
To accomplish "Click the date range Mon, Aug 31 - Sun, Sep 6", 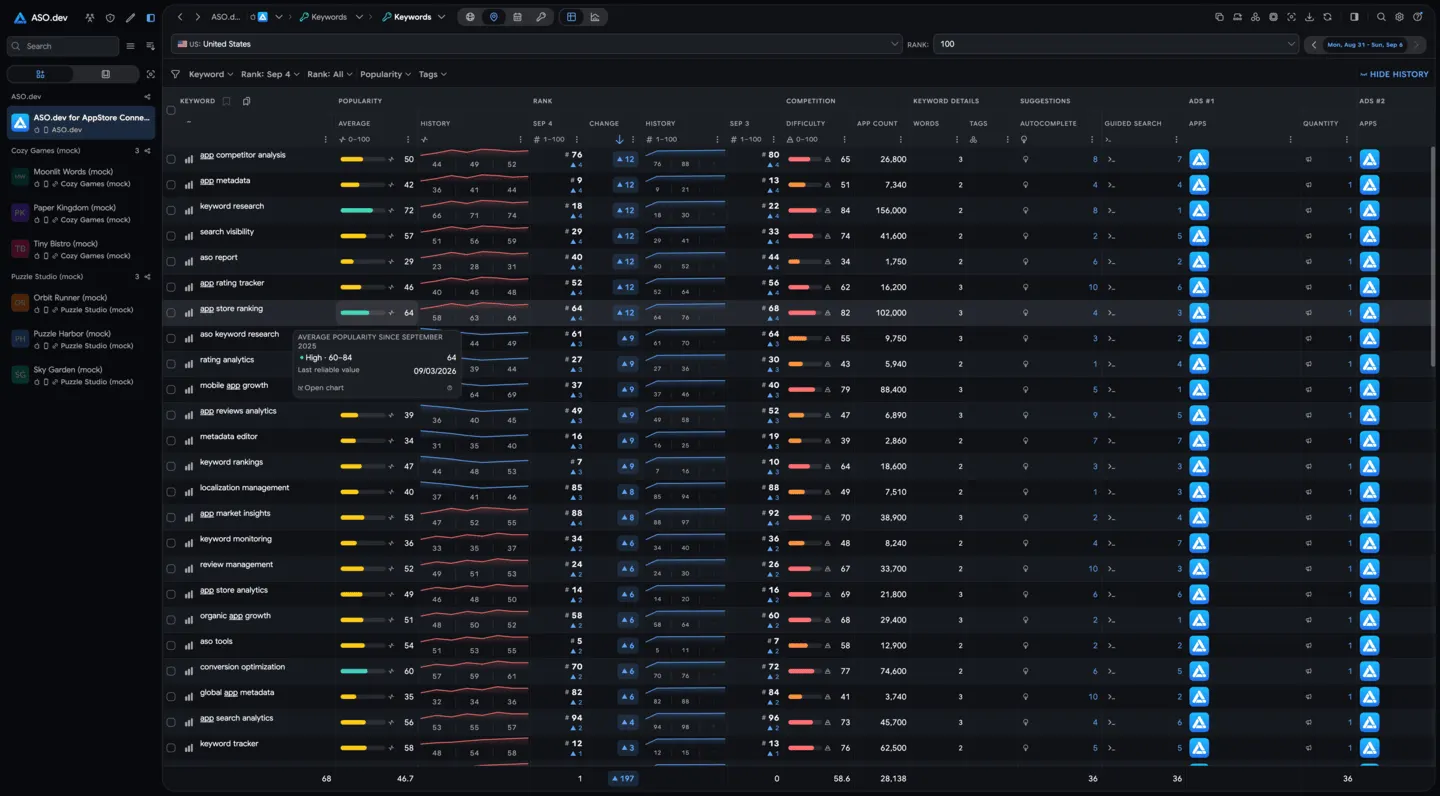I will coord(1365,45).
